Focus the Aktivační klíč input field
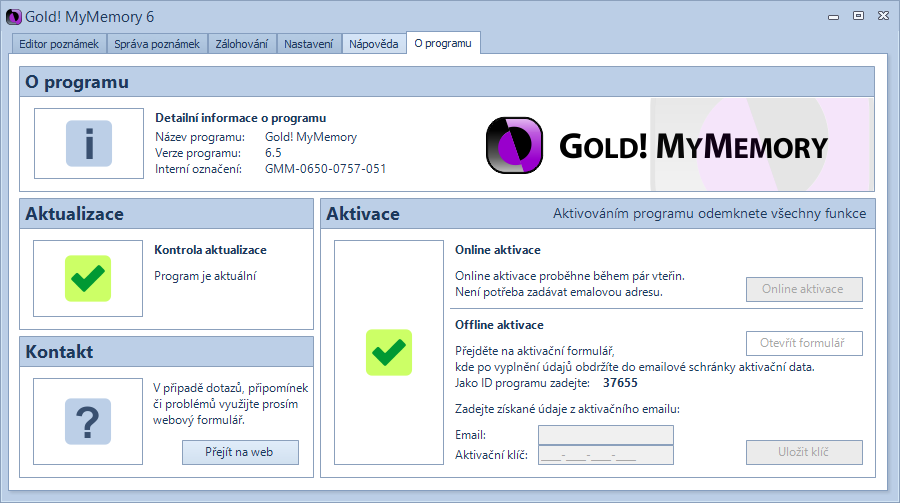The width and height of the screenshot is (900, 503). (606, 455)
